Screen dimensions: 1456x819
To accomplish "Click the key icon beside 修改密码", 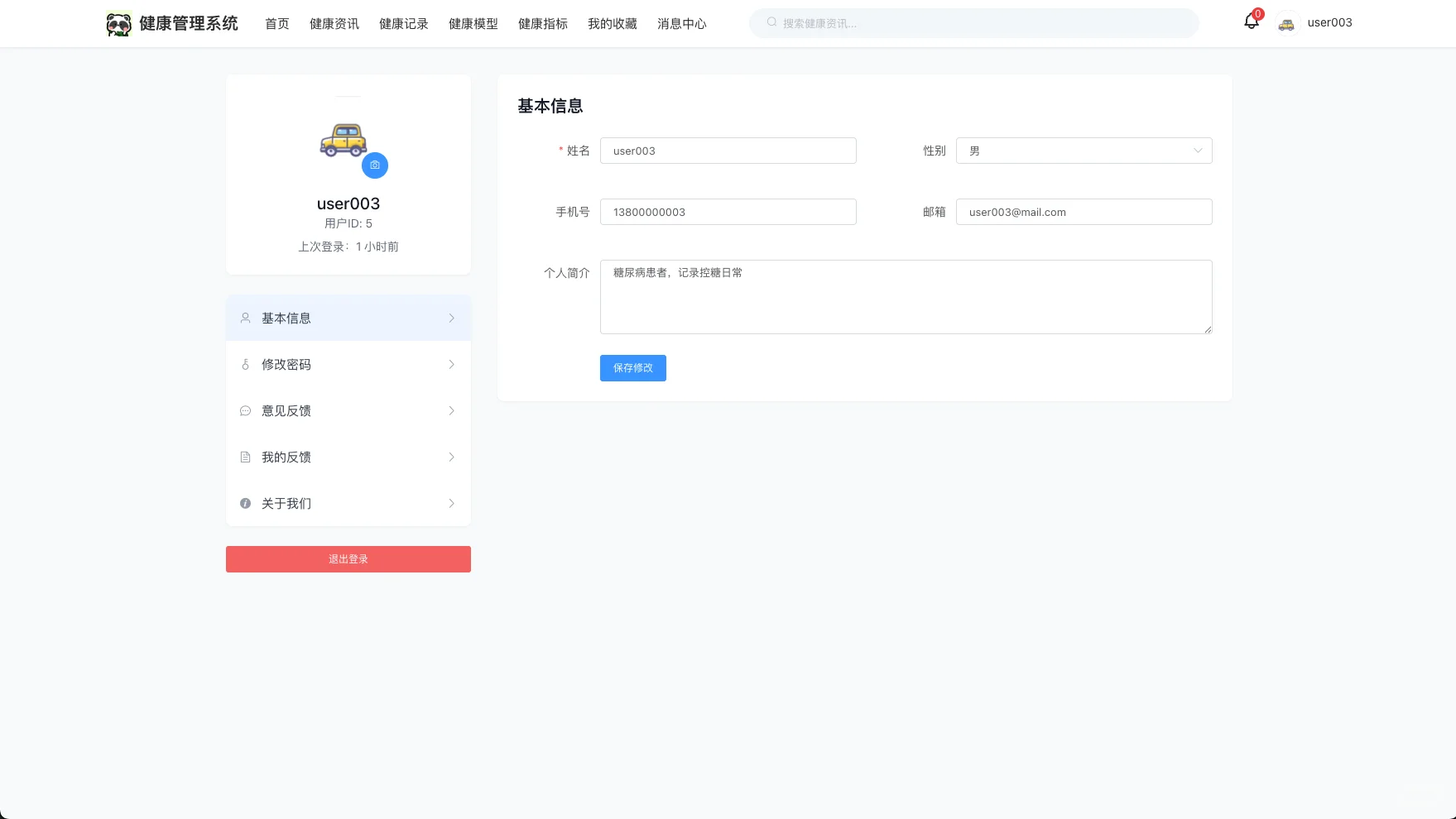I will [x=244, y=364].
